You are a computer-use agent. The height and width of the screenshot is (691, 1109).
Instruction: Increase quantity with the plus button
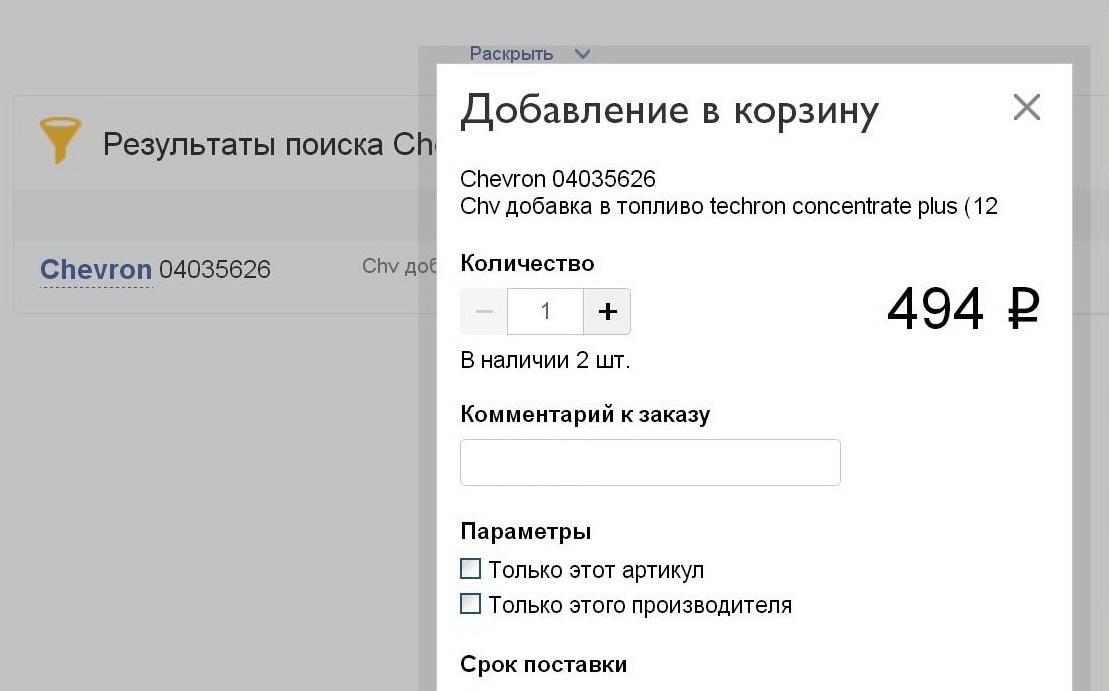[x=607, y=311]
